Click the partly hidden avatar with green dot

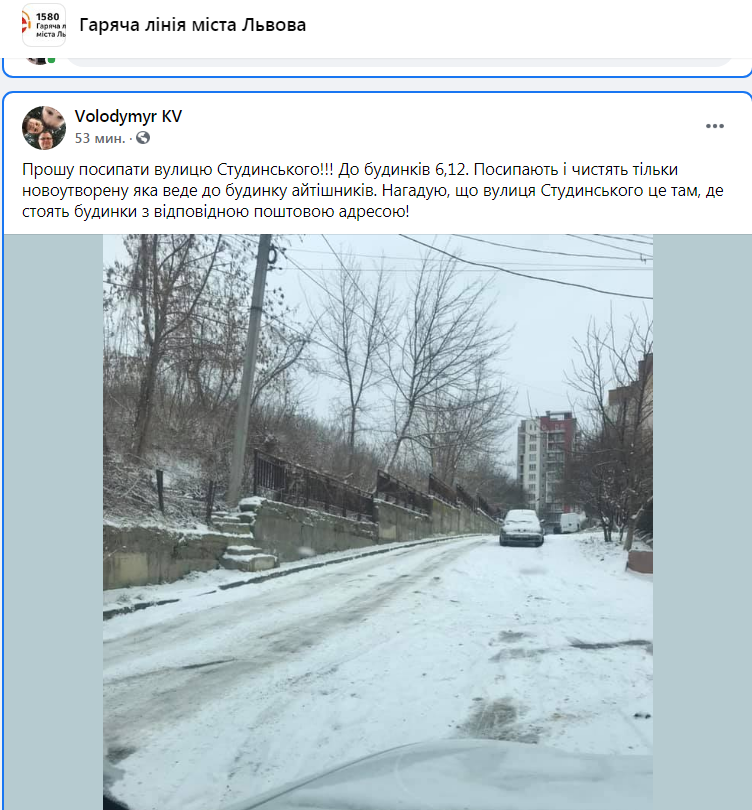[x=40, y=60]
